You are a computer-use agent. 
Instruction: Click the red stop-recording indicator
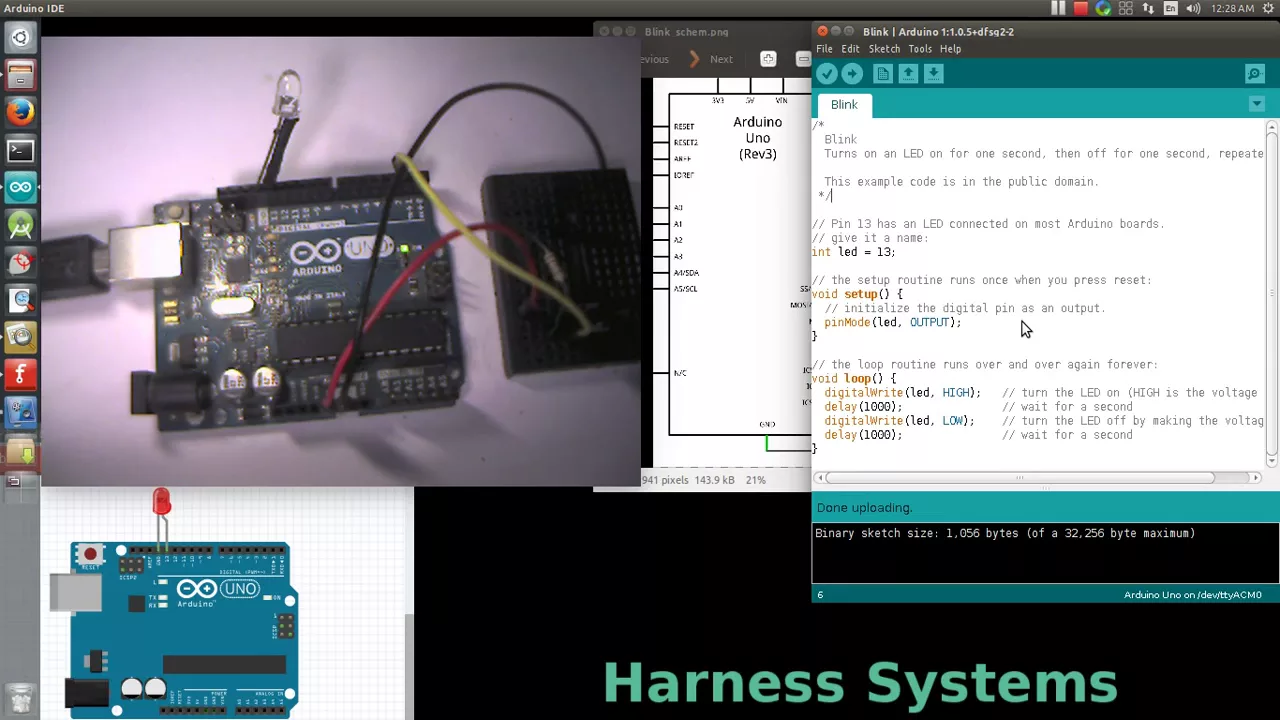pos(1080,8)
